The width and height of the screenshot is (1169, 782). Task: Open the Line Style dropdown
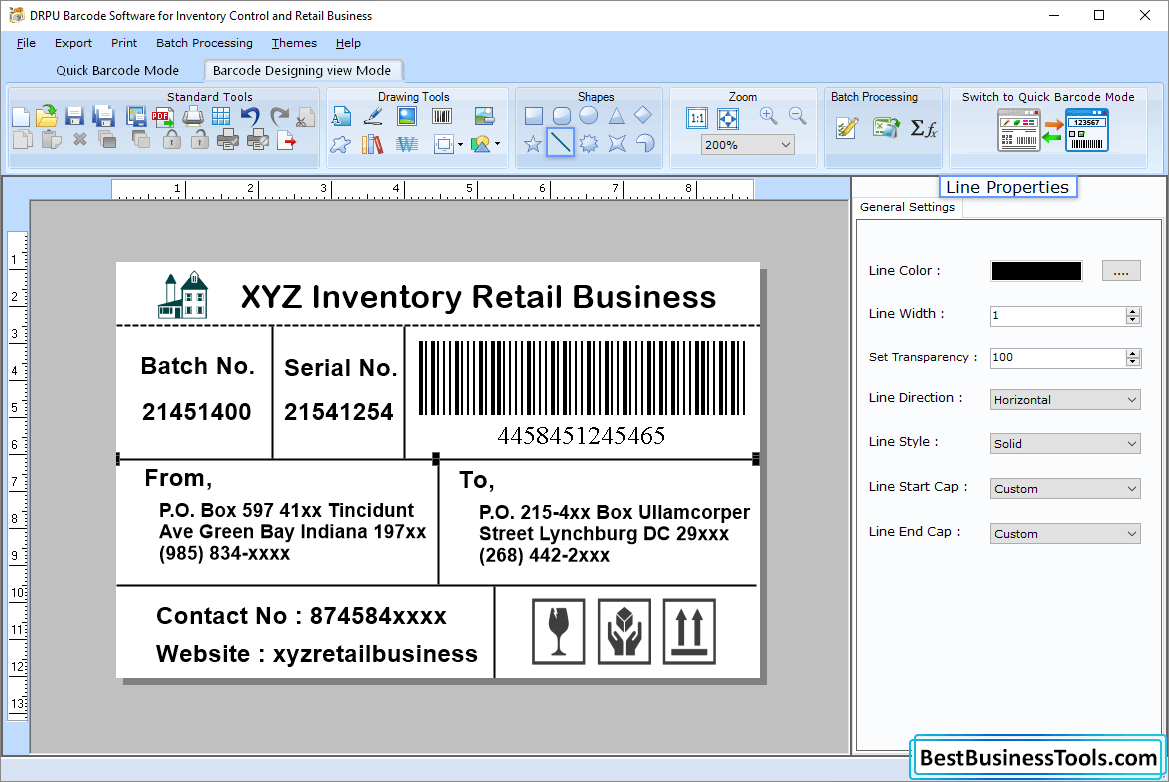pyautogui.click(x=1065, y=444)
